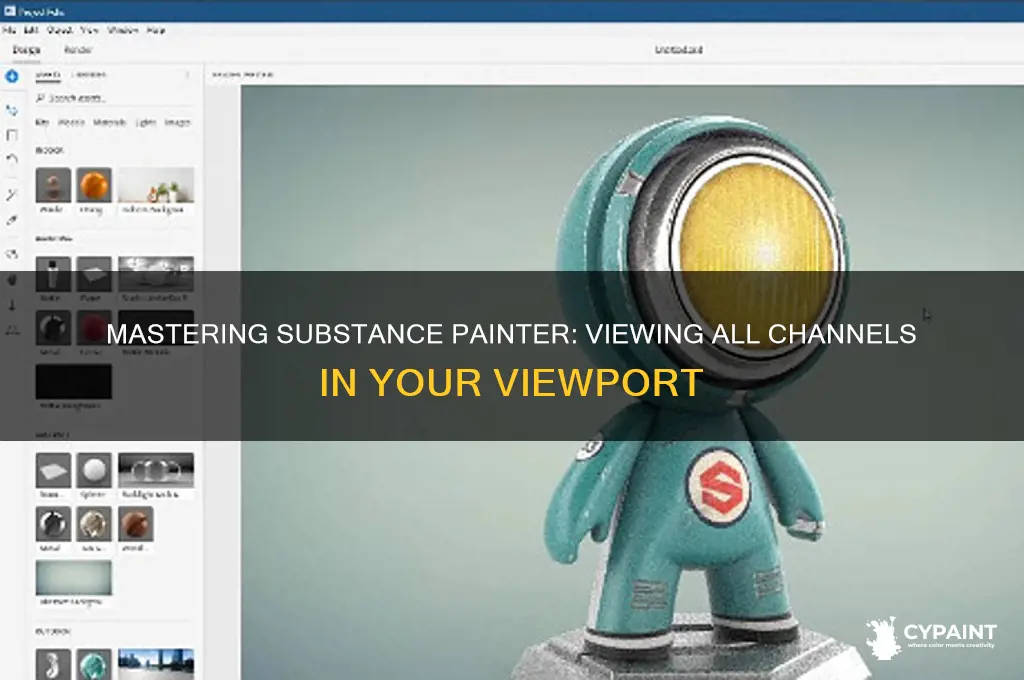Image resolution: width=1024 pixels, height=680 pixels.
Task: Open the Edit menu
Action: coord(30,30)
